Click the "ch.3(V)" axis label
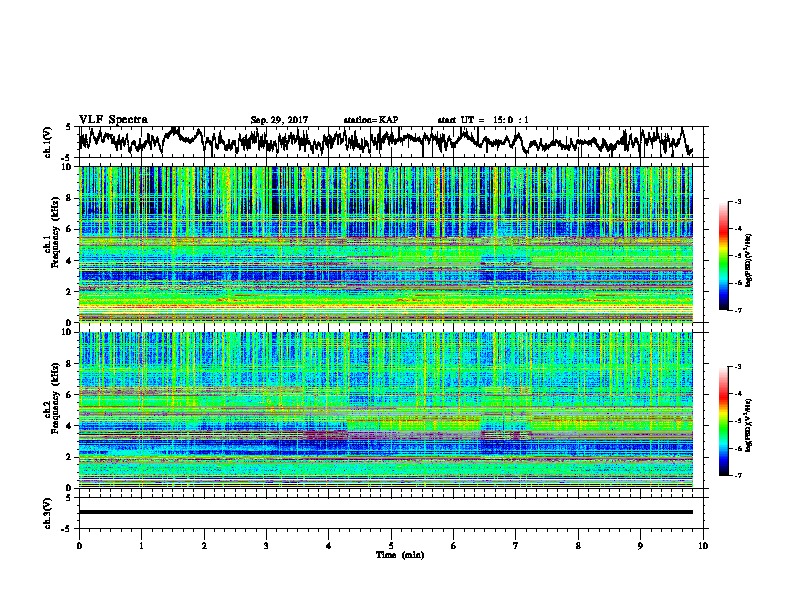 [48, 513]
